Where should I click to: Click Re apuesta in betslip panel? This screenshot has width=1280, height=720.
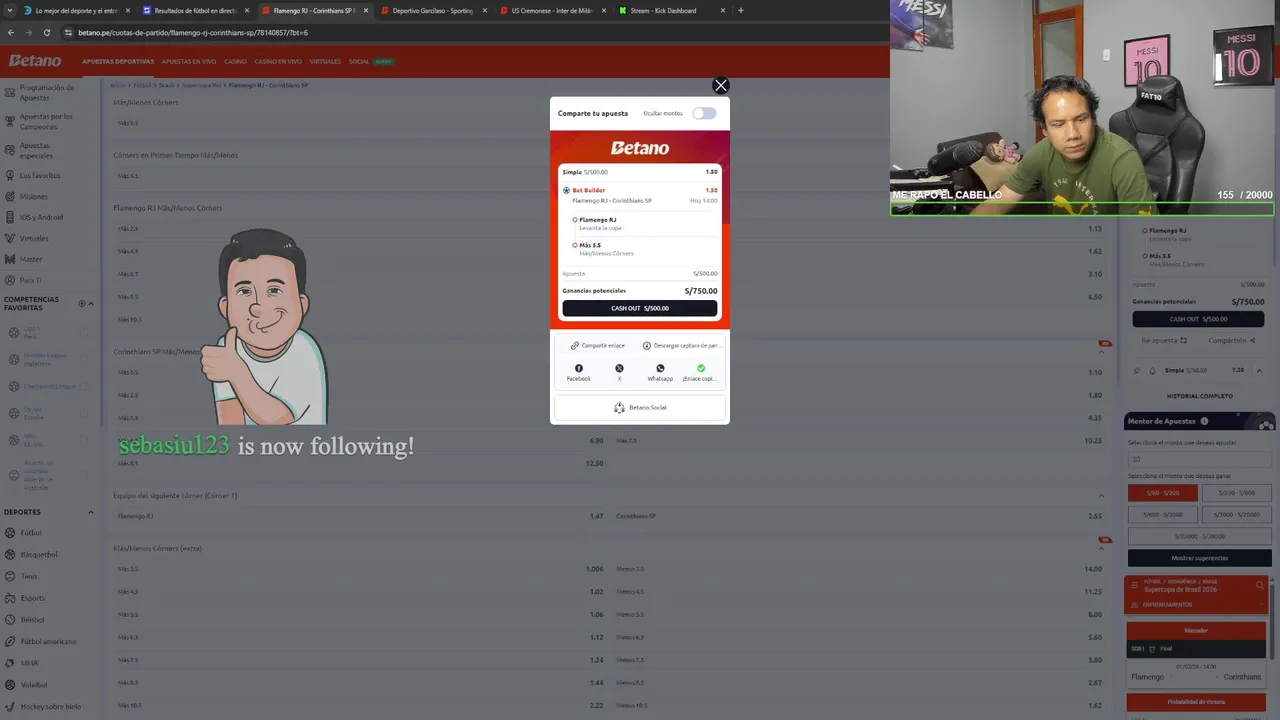[x=1164, y=341]
